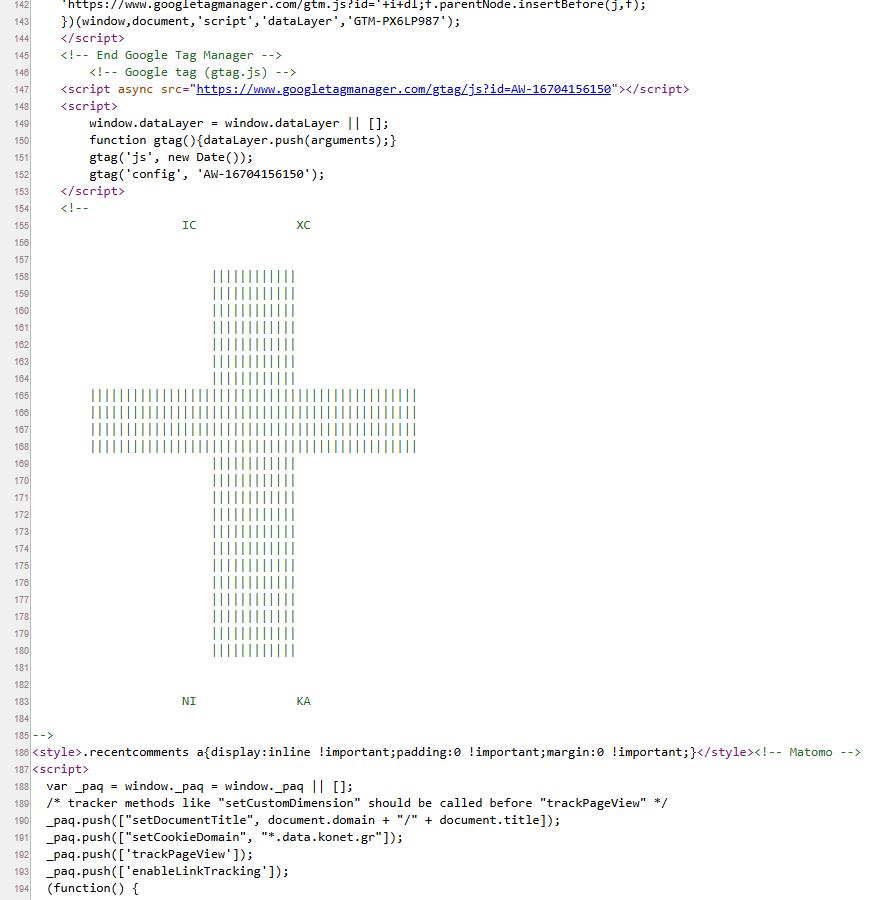Click 'window.dataLayer' on line 149
The height and width of the screenshot is (900, 896).
click(146, 123)
